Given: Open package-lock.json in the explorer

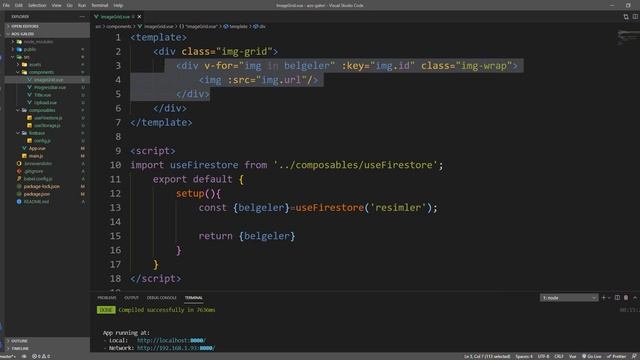Looking at the screenshot, I should (47, 187).
